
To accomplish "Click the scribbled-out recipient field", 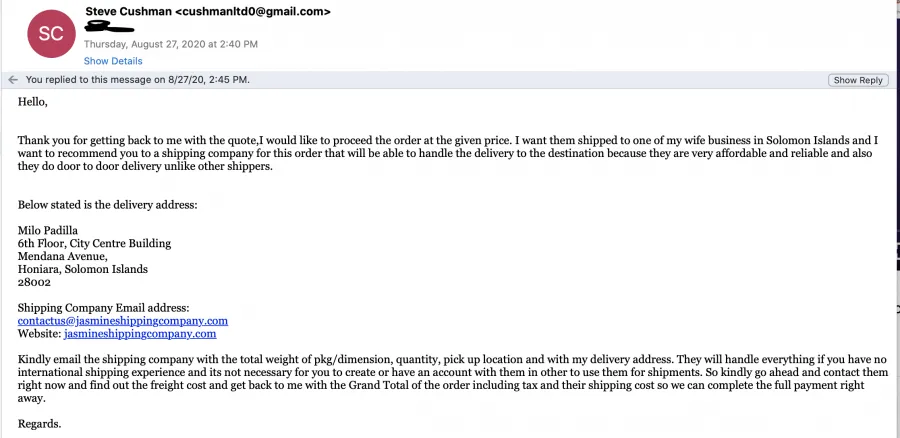I will click(109, 26).
